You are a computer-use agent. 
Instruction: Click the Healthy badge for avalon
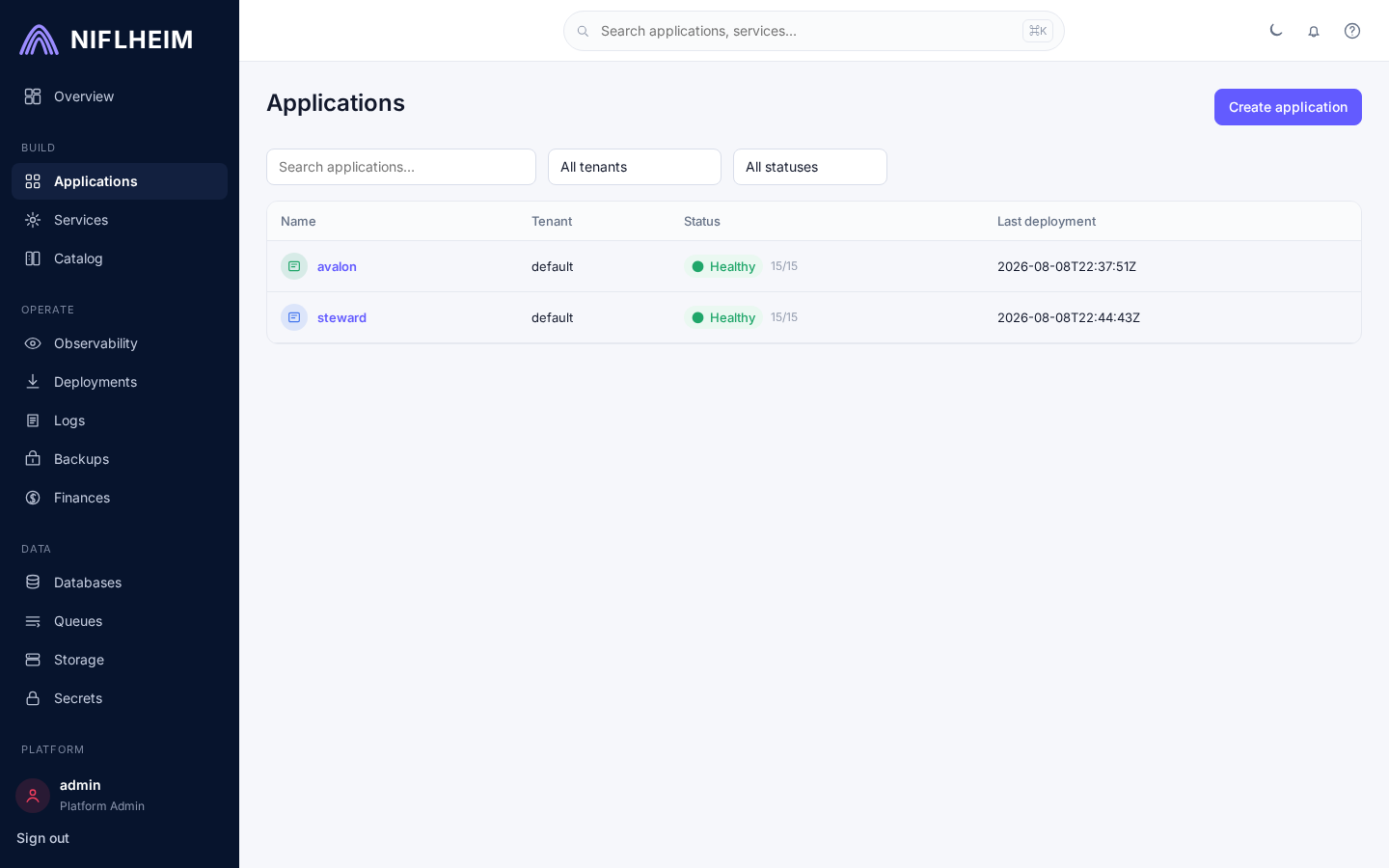[x=723, y=266]
